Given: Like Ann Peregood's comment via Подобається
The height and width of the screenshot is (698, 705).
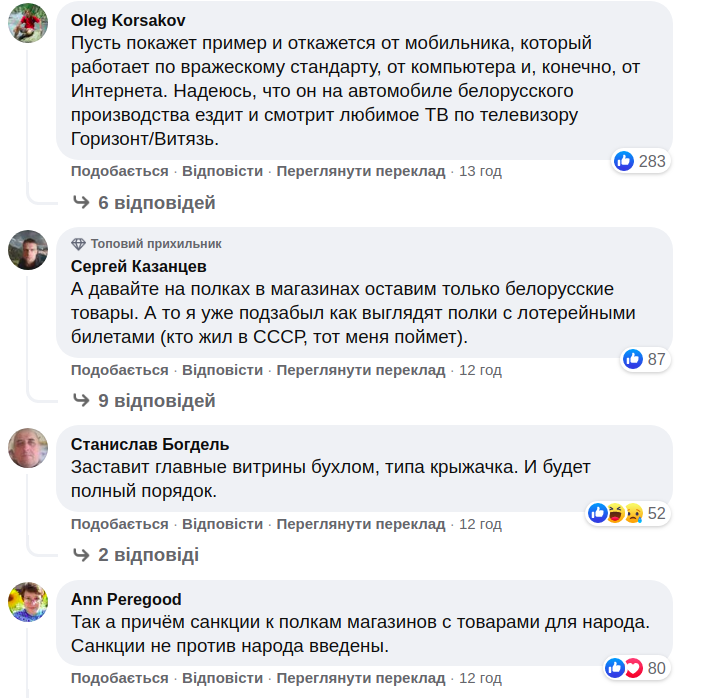Looking at the screenshot, I should 119,679.
